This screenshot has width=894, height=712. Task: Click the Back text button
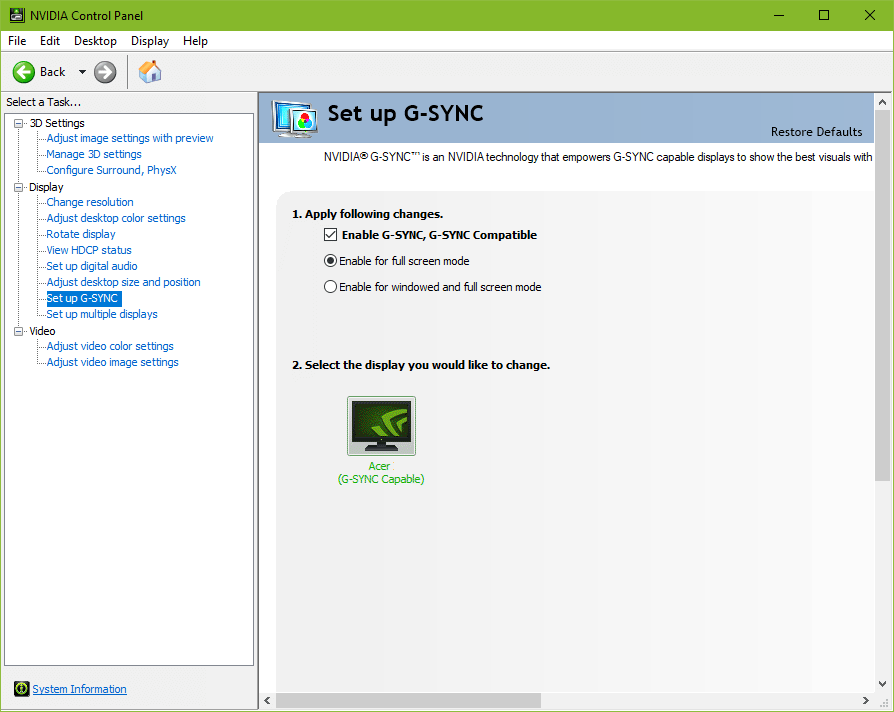[52, 72]
